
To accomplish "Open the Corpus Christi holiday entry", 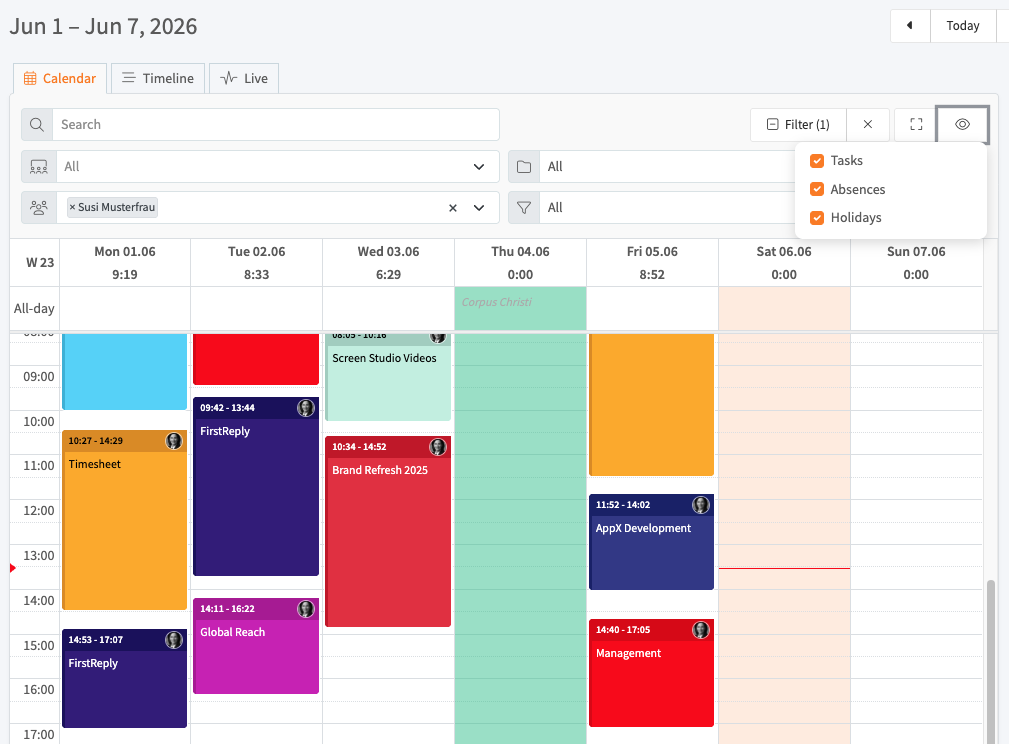I will (x=496, y=302).
